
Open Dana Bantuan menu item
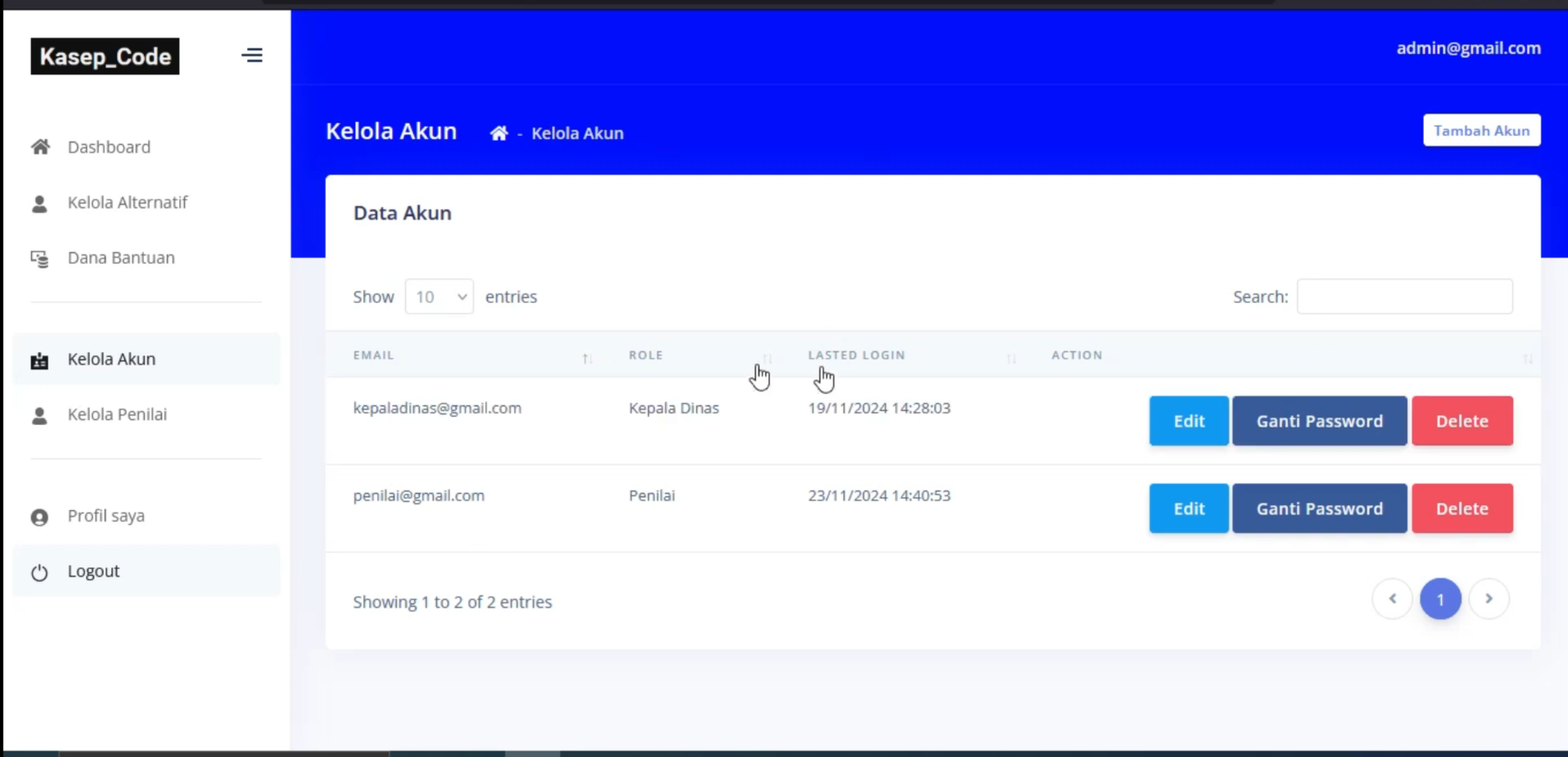click(146, 258)
